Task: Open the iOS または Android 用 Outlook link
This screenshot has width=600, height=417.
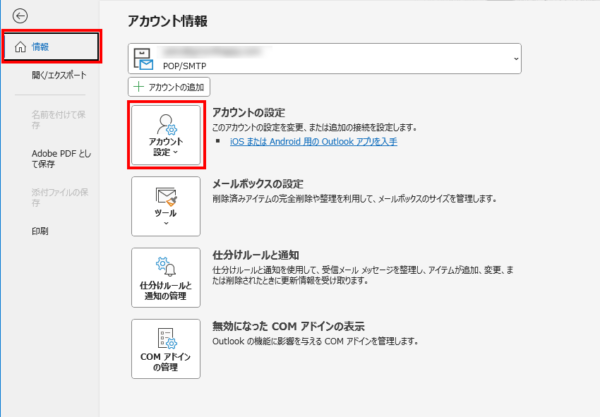Action: point(312,142)
